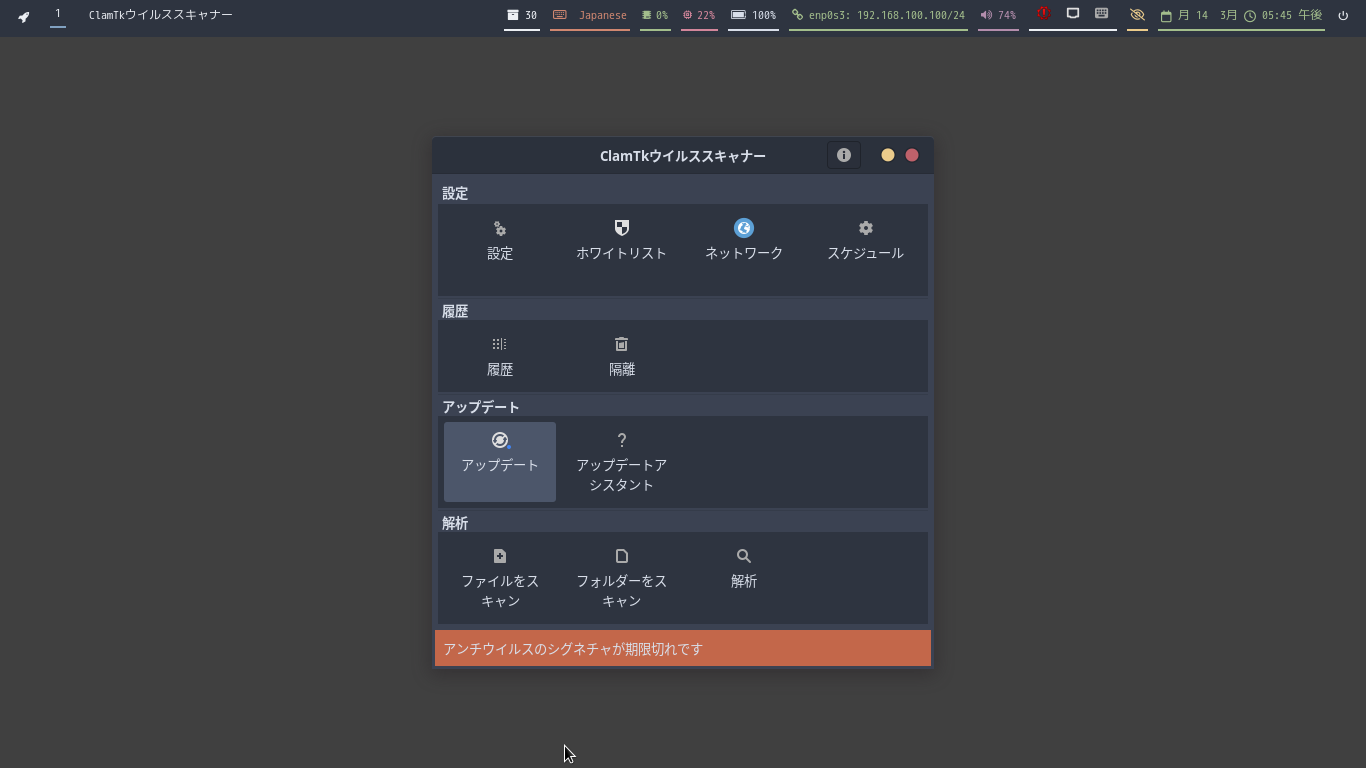Click the info button in ClamTk title bar

pos(844,155)
